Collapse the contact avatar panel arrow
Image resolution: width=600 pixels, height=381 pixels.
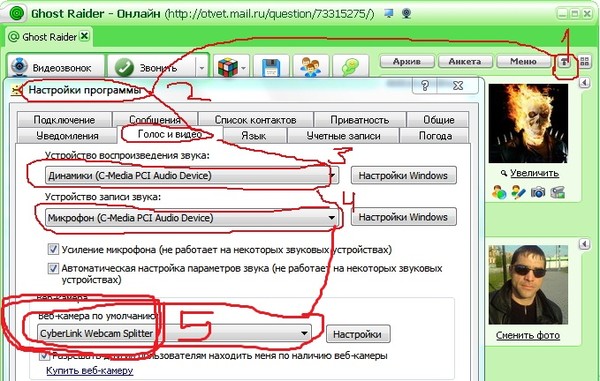pyautogui.click(x=584, y=82)
